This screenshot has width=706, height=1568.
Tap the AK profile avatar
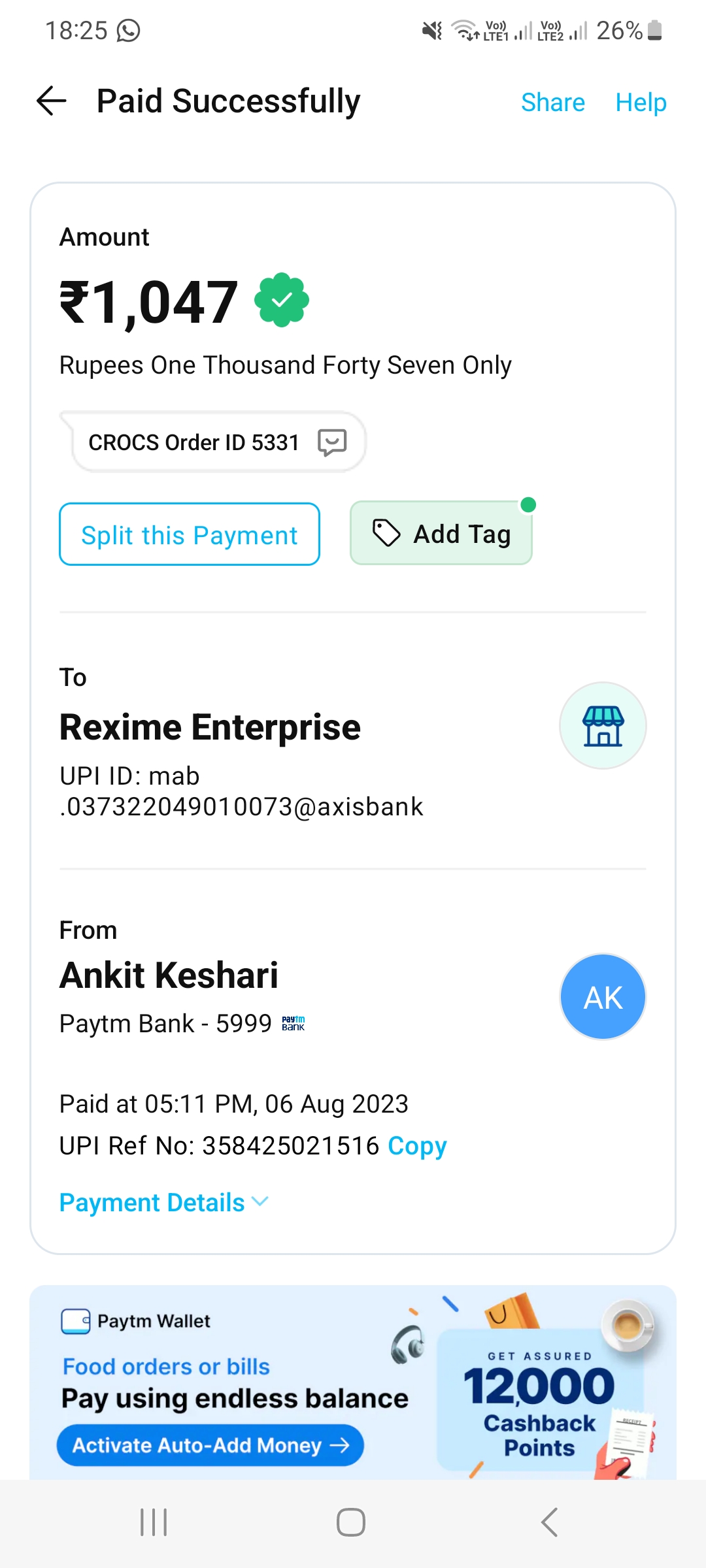[x=603, y=997]
